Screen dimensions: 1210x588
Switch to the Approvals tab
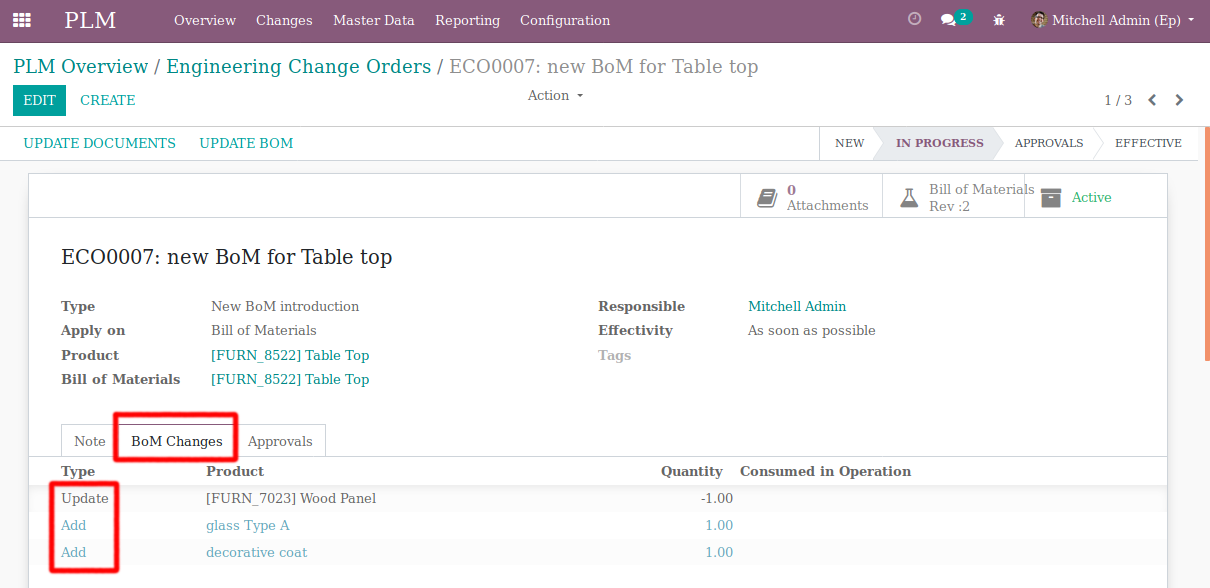click(280, 441)
